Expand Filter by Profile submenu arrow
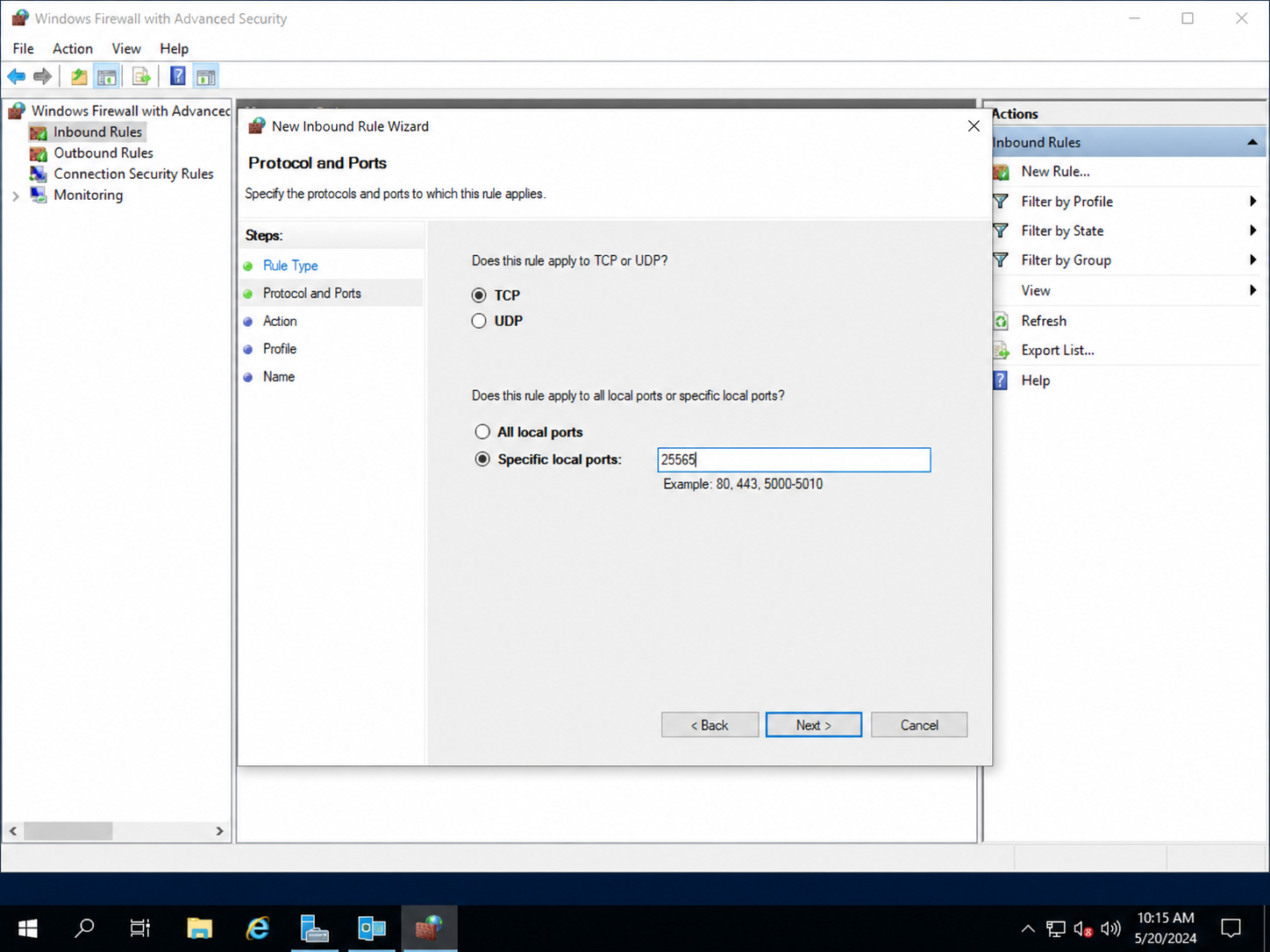The width and height of the screenshot is (1270, 952). (1252, 202)
